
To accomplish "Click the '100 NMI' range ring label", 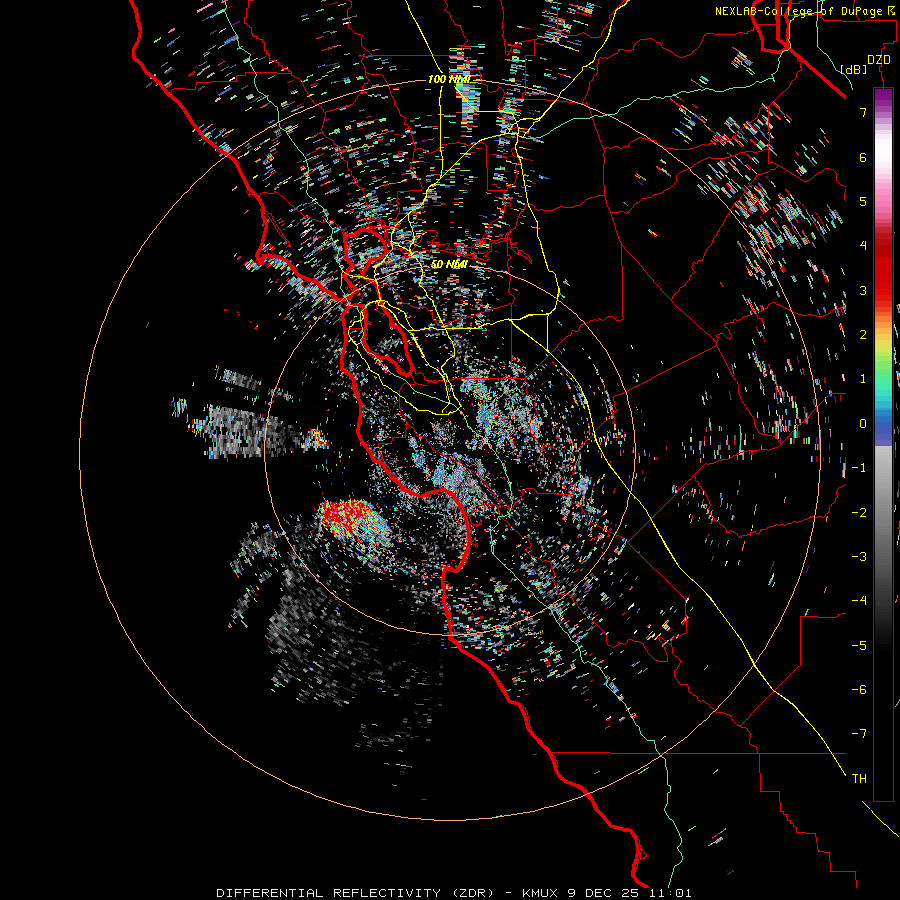I will [x=449, y=79].
